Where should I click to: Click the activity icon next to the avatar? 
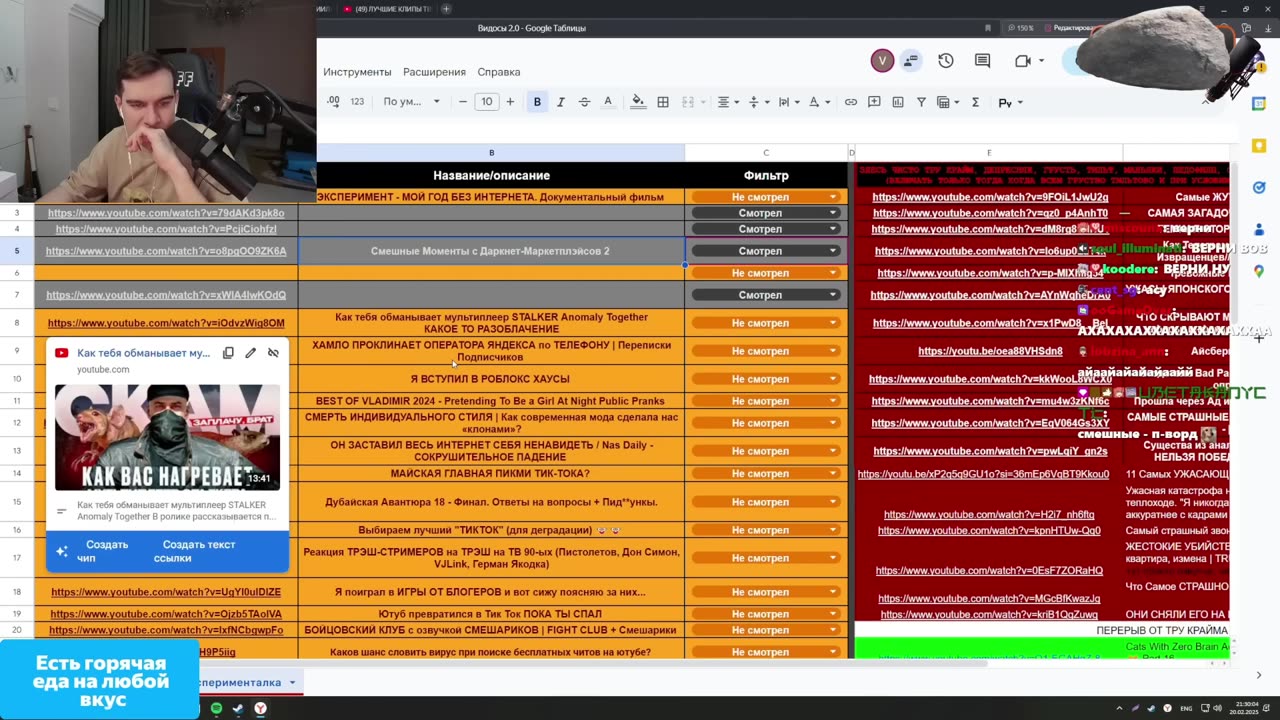pos(910,61)
